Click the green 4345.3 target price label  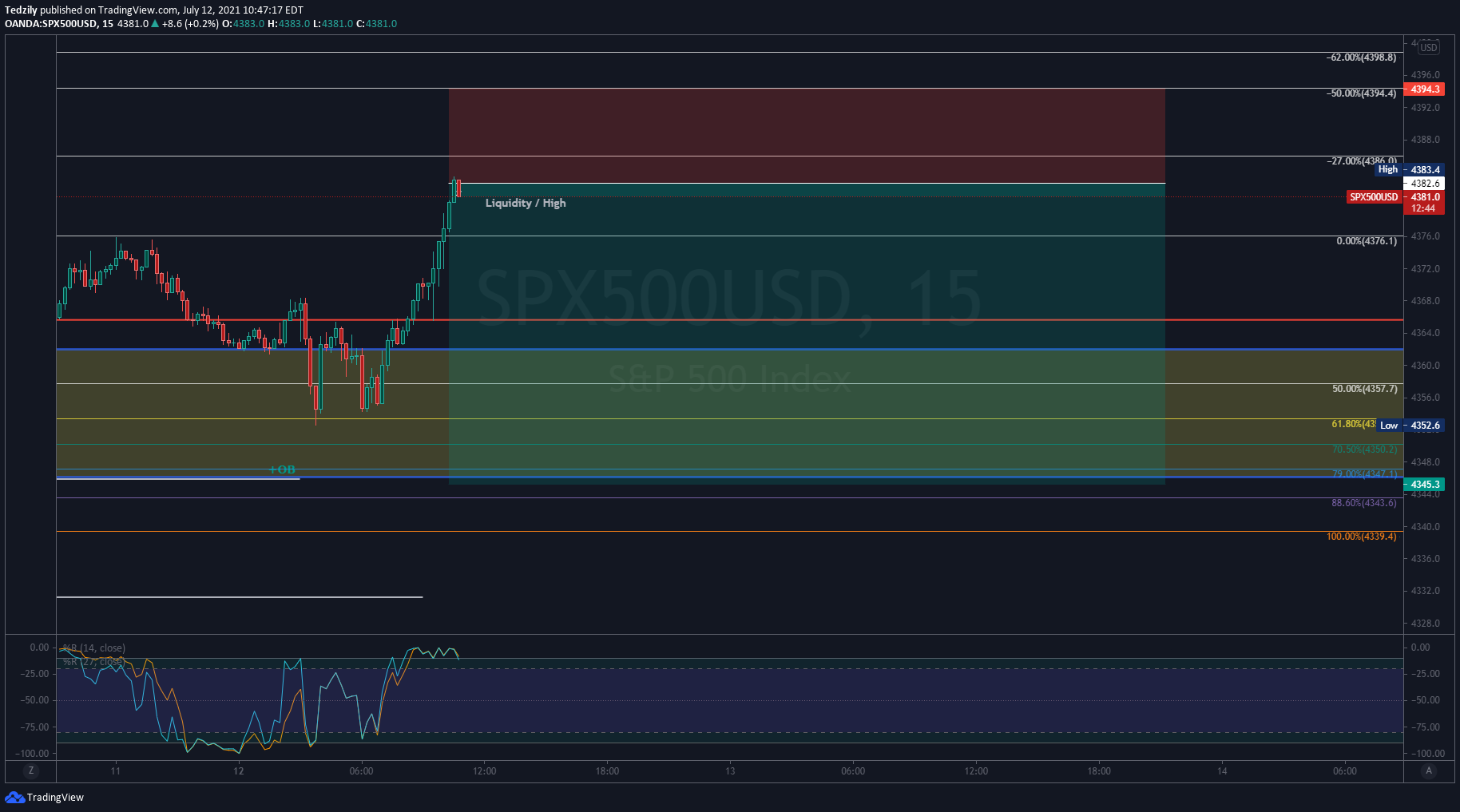click(x=1424, y=484)
